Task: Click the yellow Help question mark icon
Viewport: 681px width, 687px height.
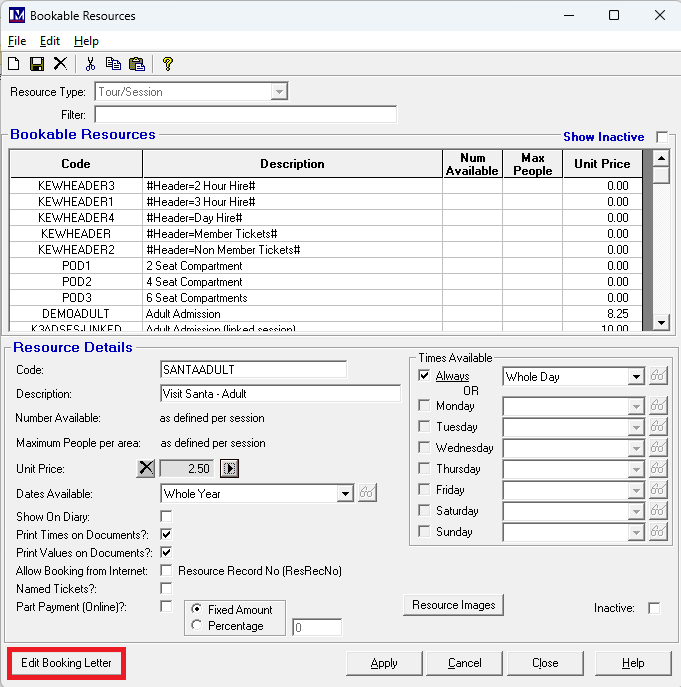Action: point(168,64)
